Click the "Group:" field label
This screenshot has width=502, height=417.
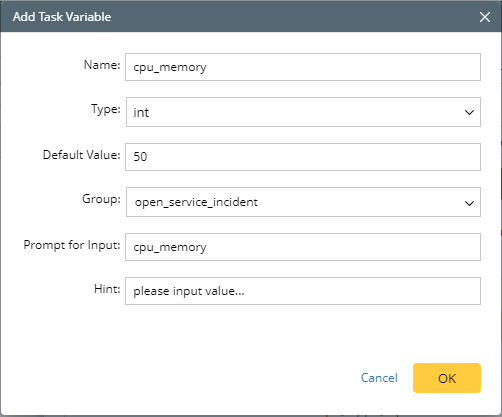tap(101, 199)
